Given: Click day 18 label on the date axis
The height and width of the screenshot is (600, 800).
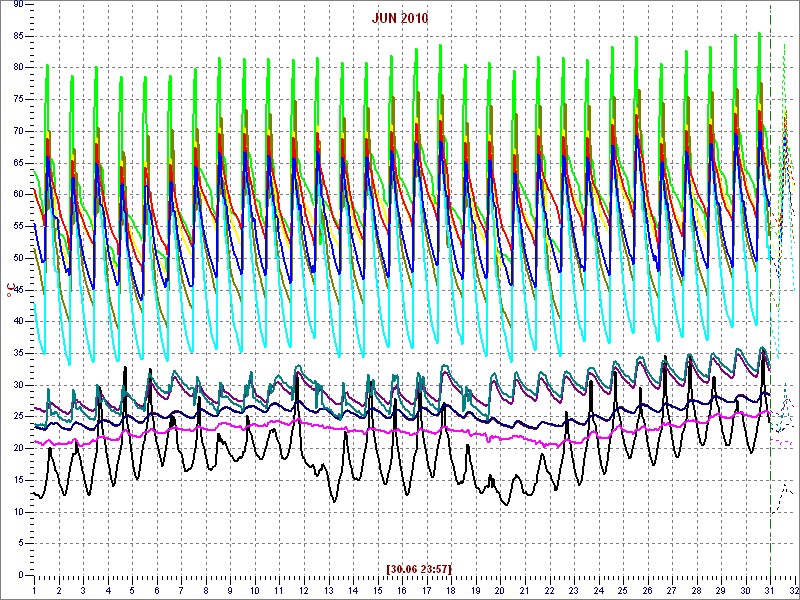Looking at the screenshot, I should click(x=451, y=590).
